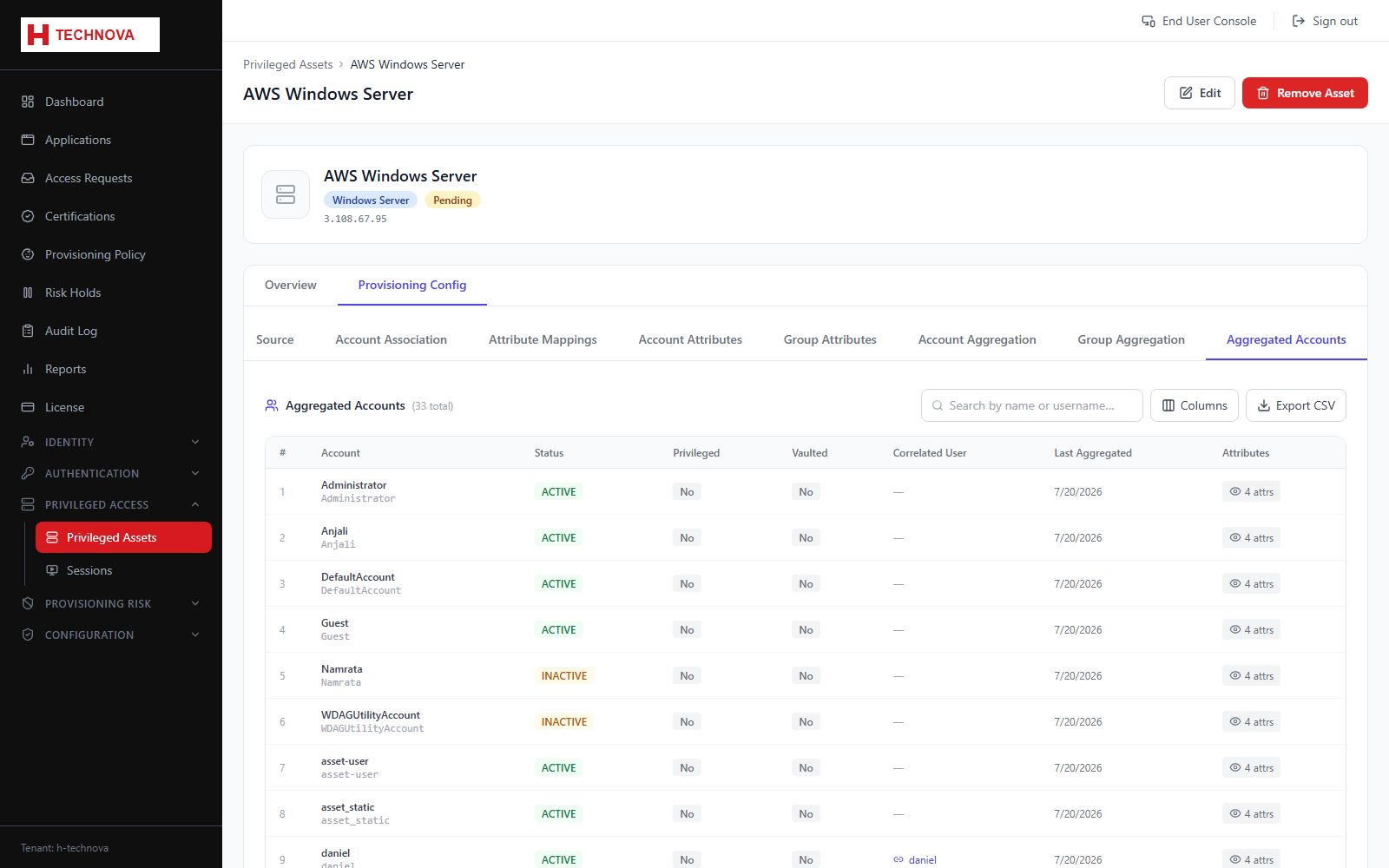
Task: Focus the search by name field
Action: pyautogui.click(x=1032, y=405)
